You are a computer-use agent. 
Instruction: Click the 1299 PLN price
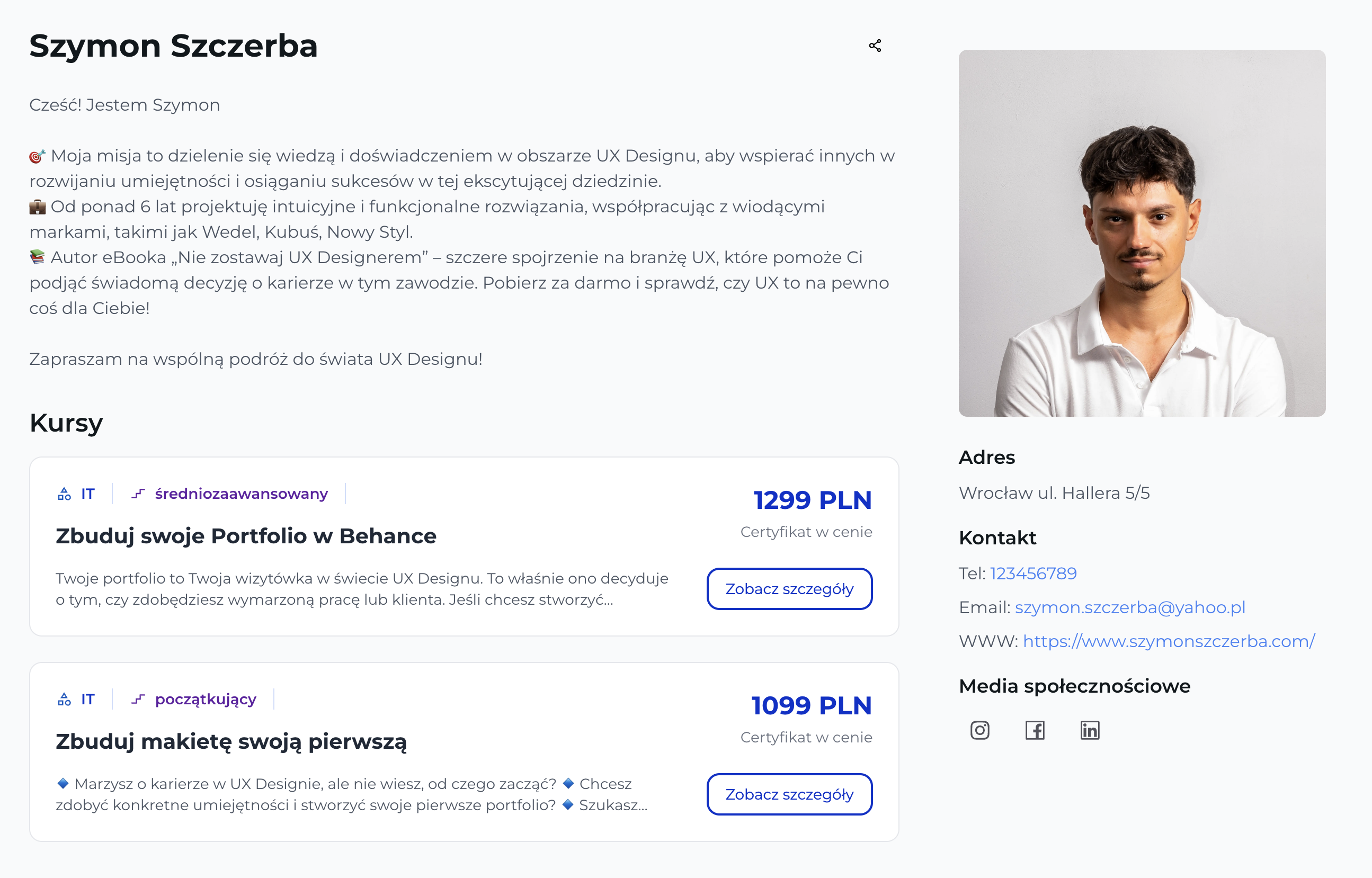(812, 500)
